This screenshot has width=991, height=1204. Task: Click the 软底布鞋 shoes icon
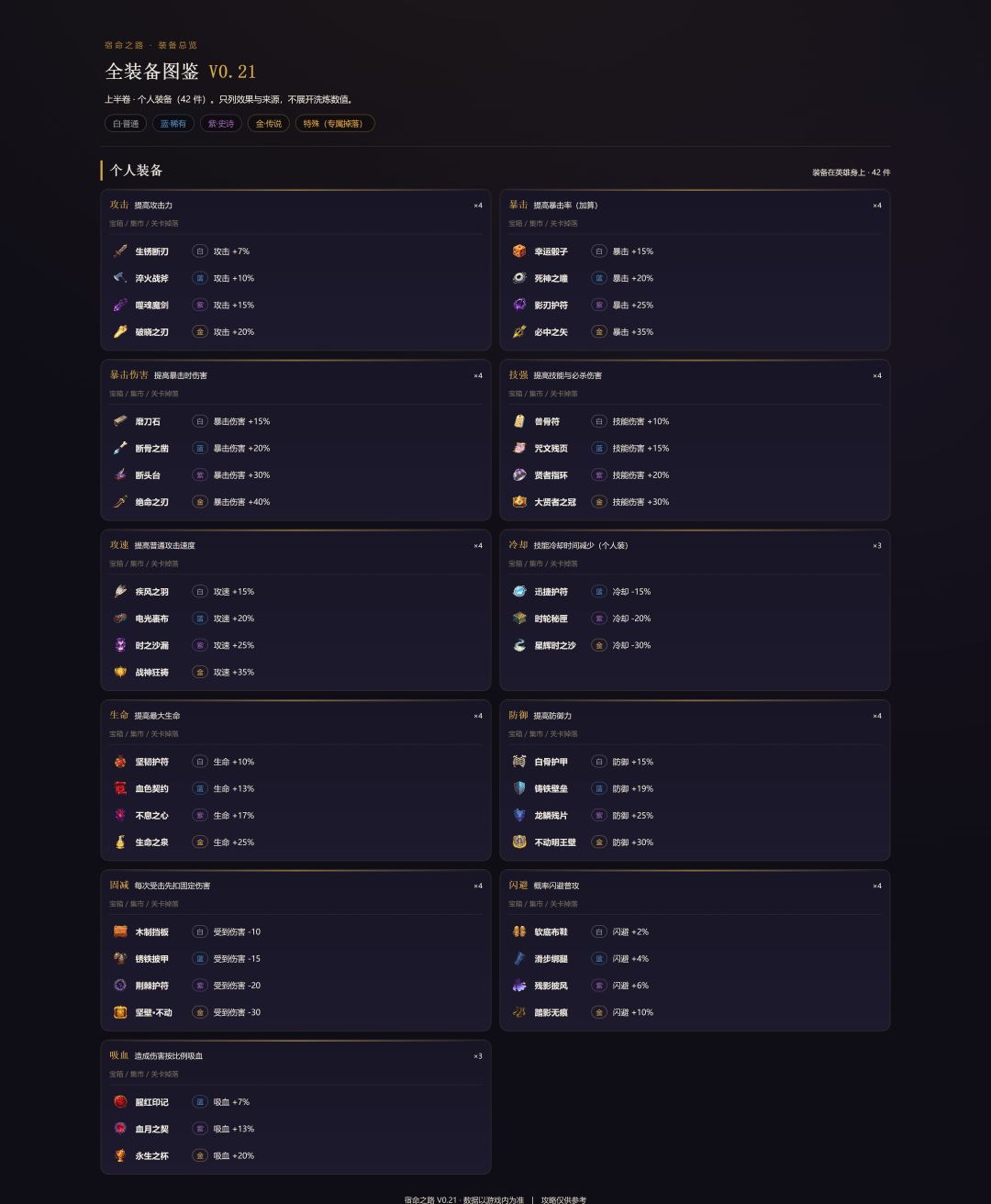coord(519,931)
